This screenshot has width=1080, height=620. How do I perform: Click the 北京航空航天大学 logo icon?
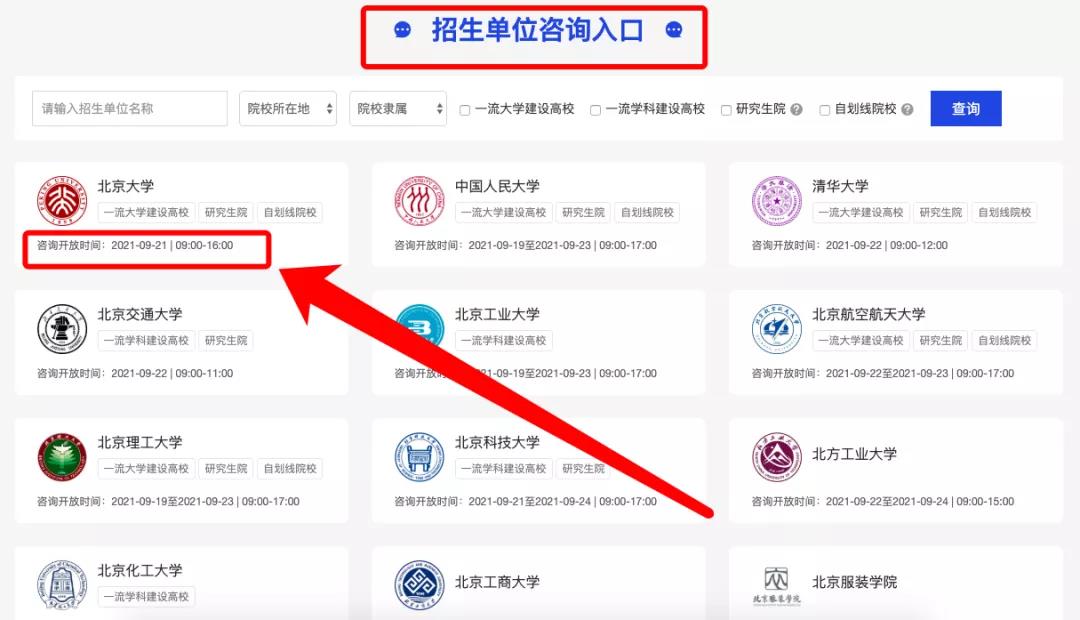(x=776, y=329)
